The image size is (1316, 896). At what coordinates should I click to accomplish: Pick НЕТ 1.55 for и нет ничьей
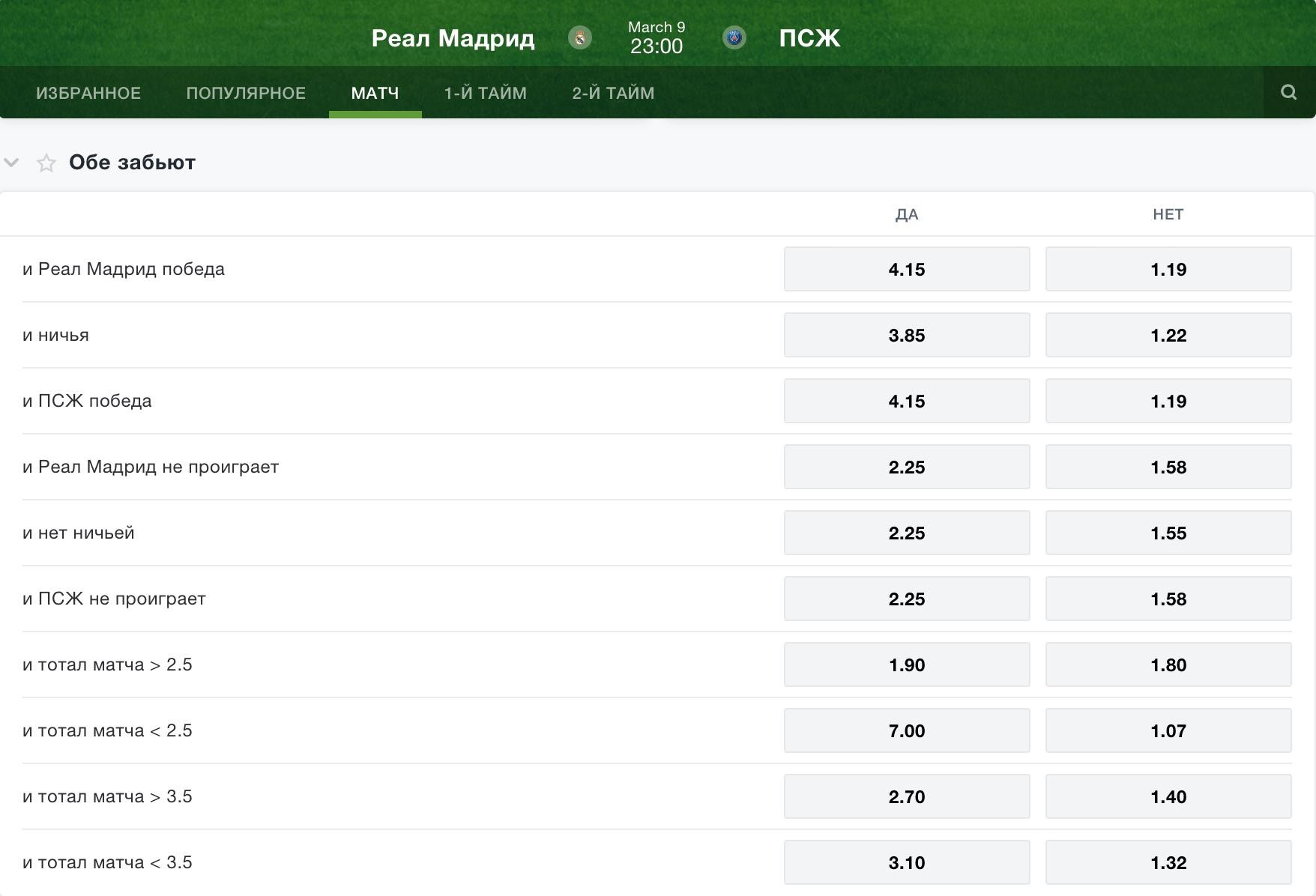[1168, 533]
